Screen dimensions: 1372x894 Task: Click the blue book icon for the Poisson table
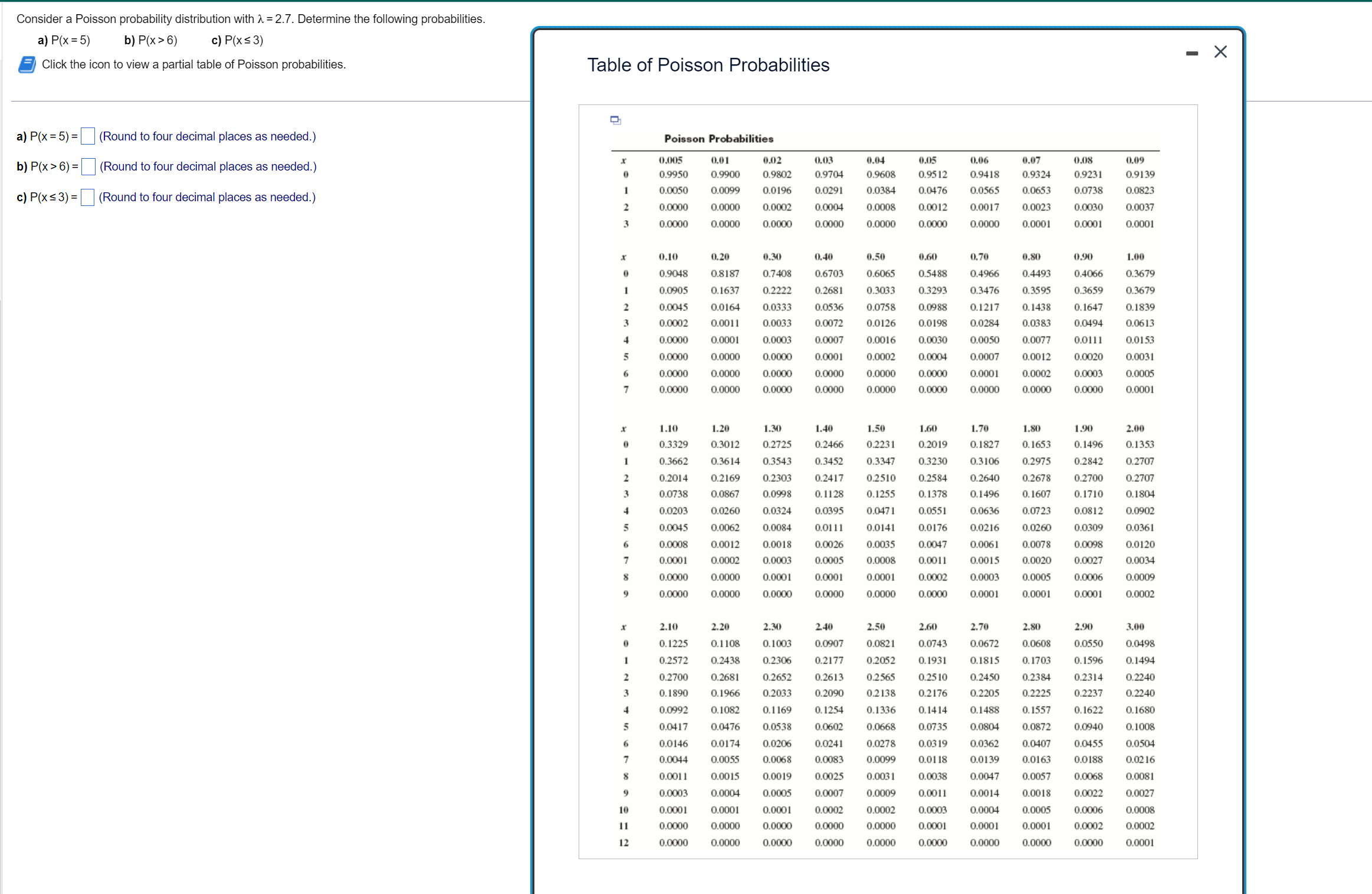27,64
